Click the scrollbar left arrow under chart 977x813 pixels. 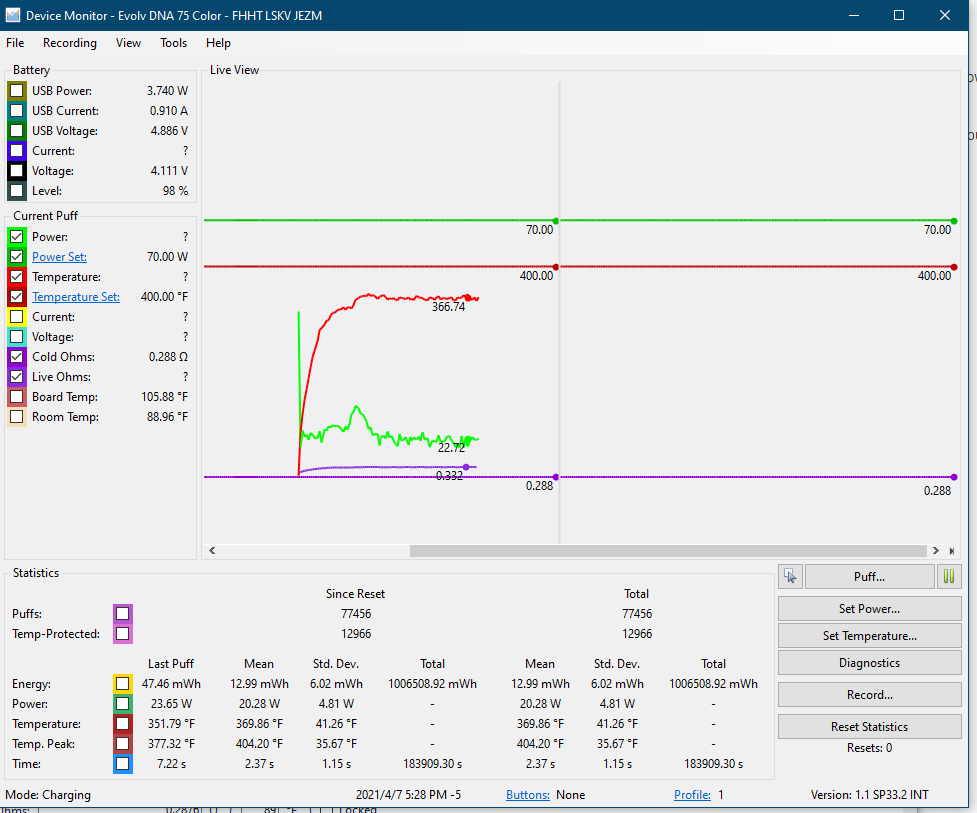[x=211, y=551]
